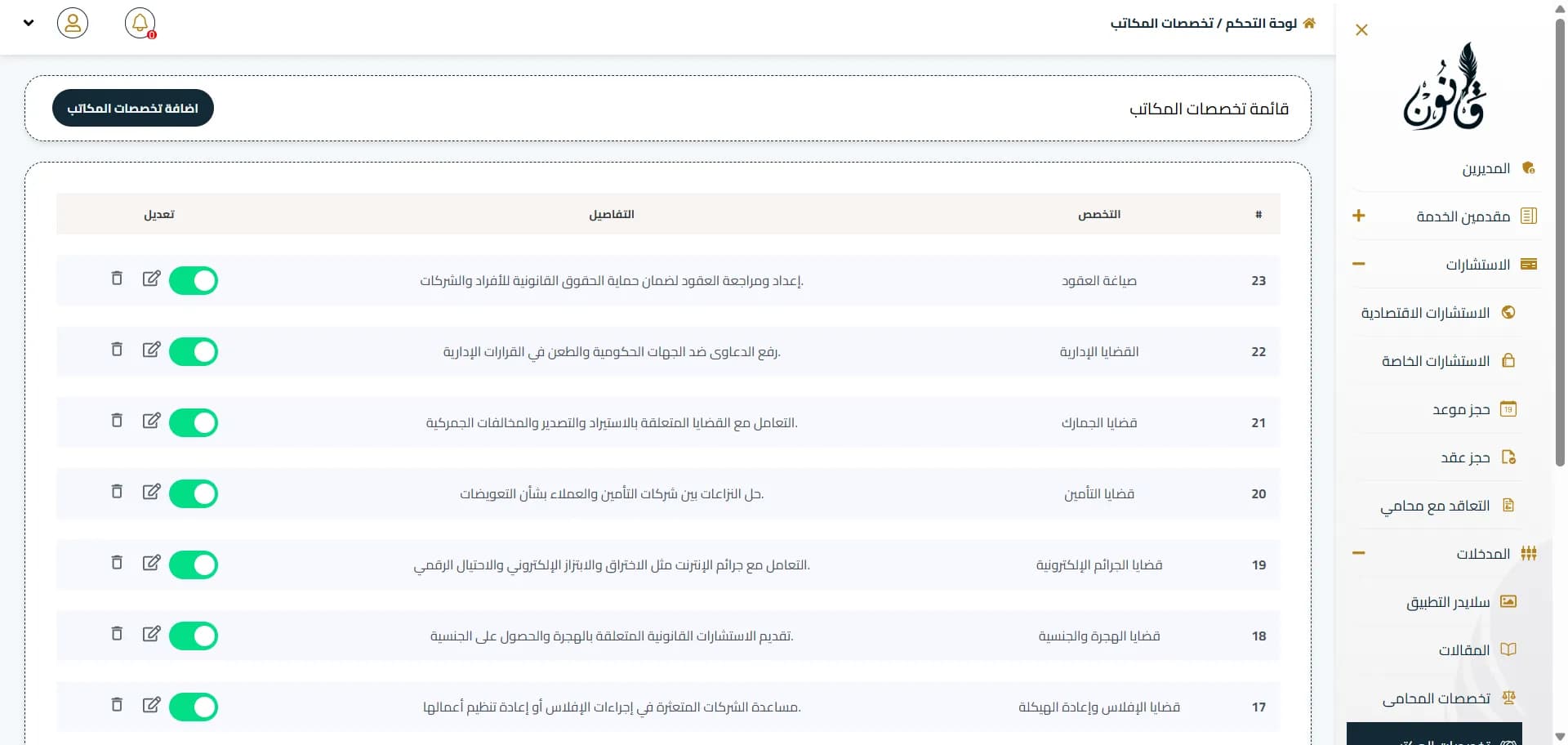Delete row 17 قضايا الإفلاس trash icon
1568x745 pixels.
117,705
